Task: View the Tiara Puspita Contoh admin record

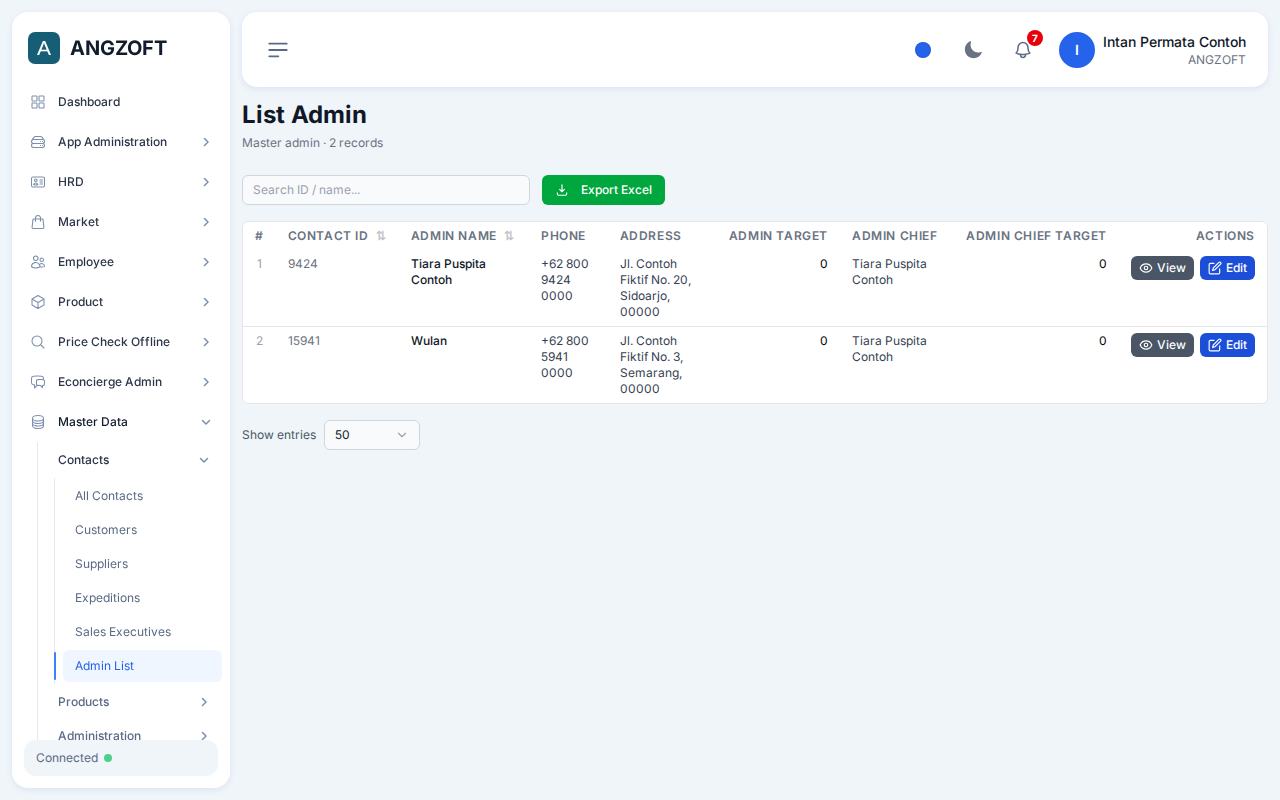Action: click(1162, 268)
